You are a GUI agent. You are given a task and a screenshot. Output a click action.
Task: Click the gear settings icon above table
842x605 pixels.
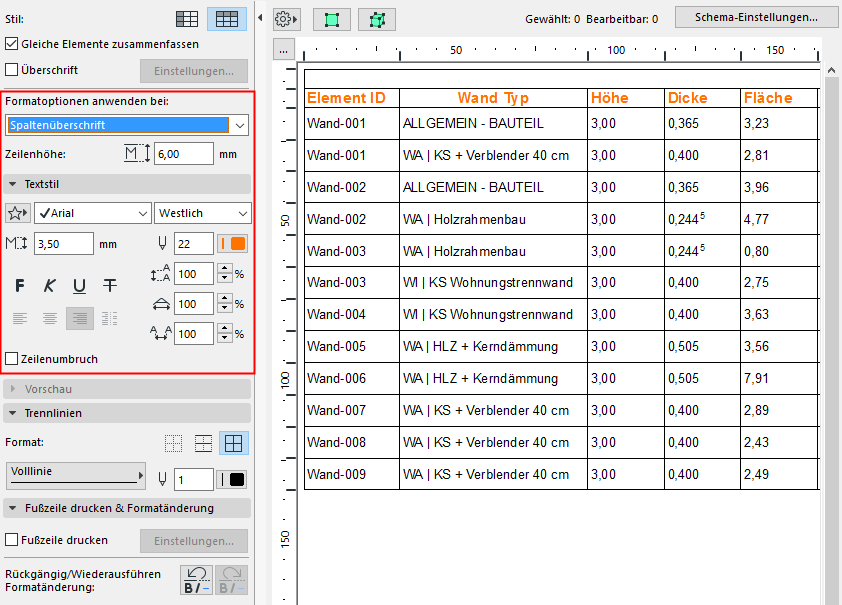click(284, 19)
